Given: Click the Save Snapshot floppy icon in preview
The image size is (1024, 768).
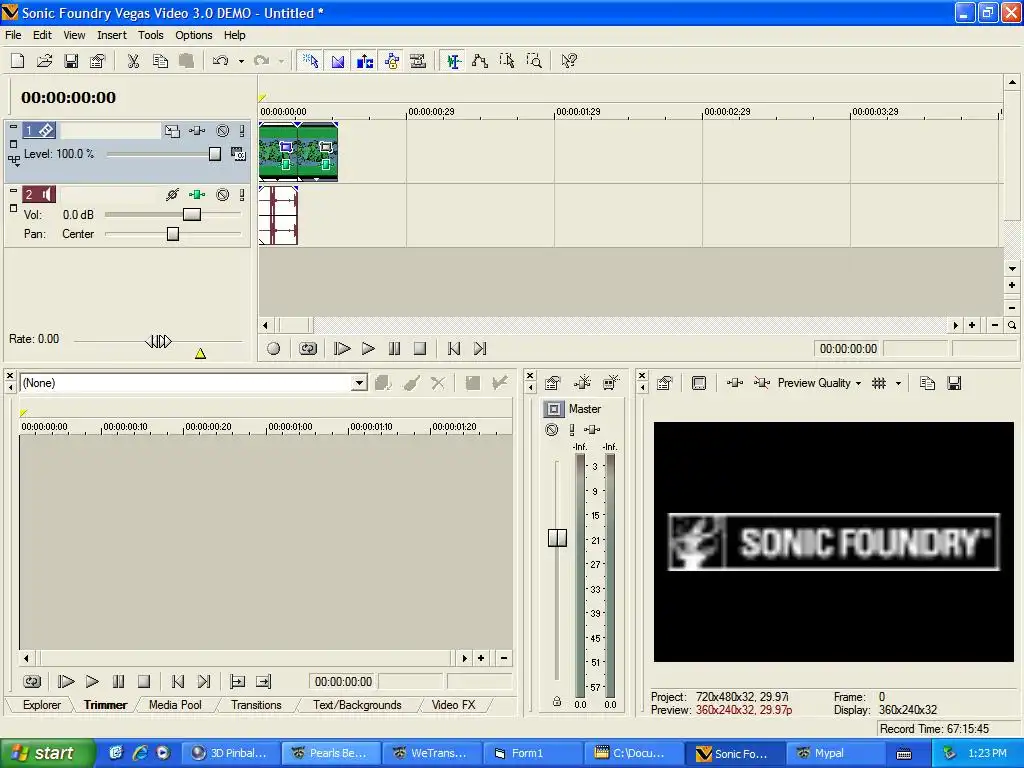Looking at the screenshot, I should [x=954, y=383].
